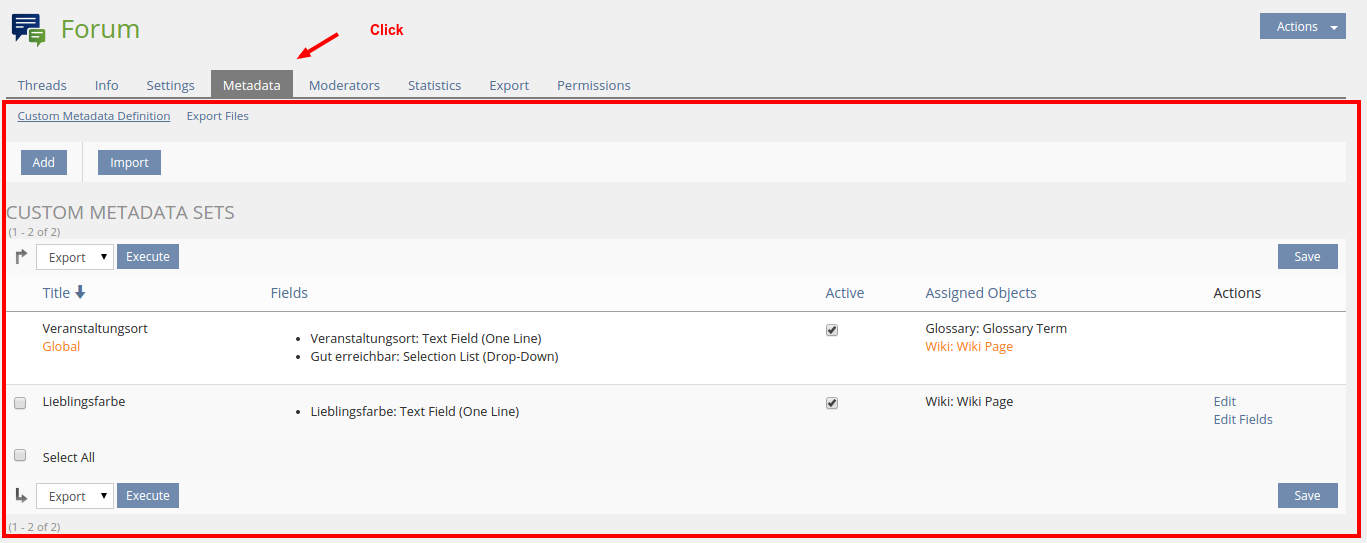Open Edit Fields for Lieblingsfarbe

point(1243,420)
